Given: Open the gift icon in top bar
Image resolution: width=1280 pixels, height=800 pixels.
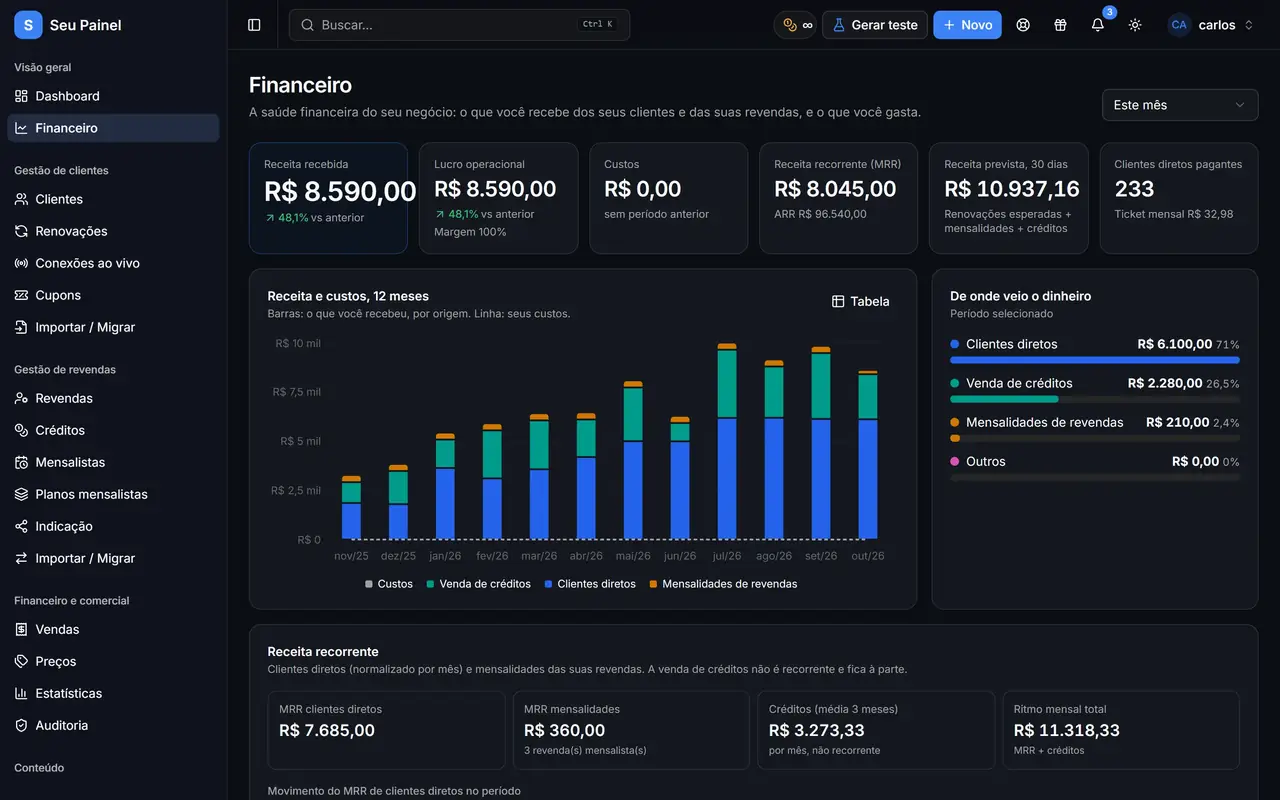Looking at the screenshot, I should tap(1060, 25).
